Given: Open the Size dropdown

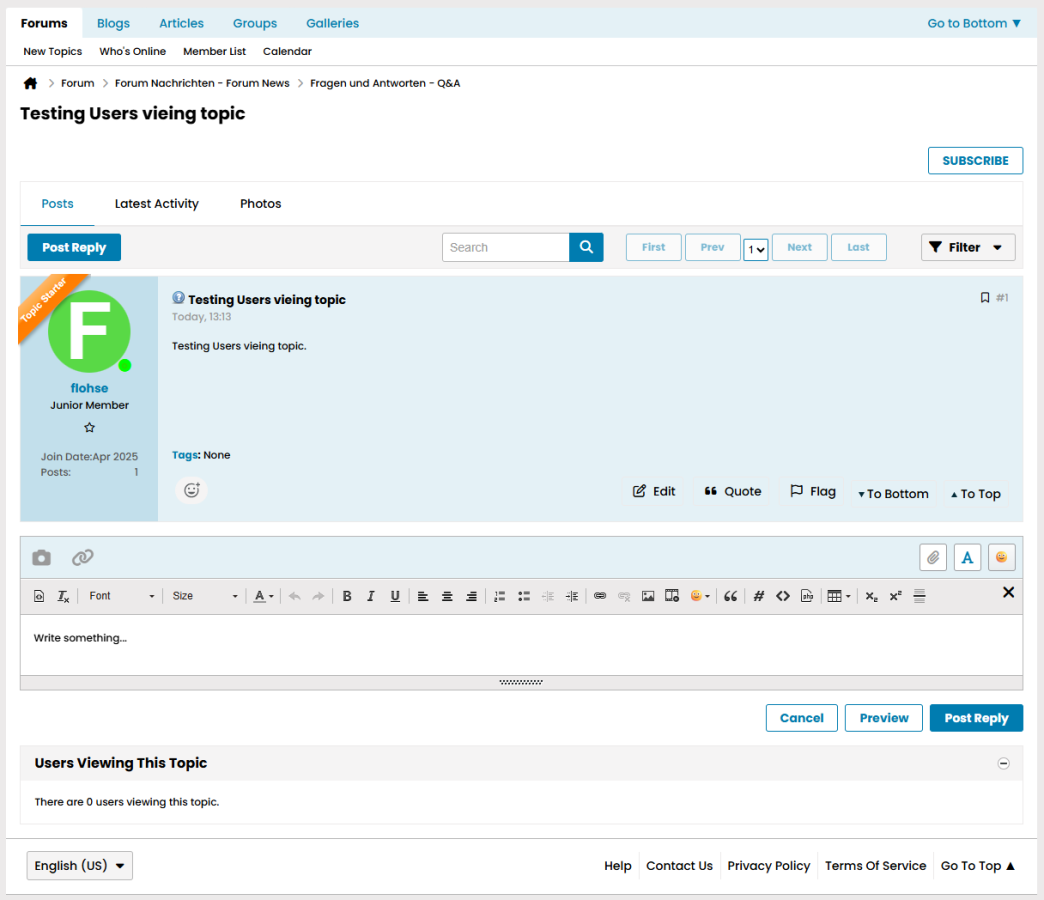Looking at the screenshot, I should click(204, 596).
